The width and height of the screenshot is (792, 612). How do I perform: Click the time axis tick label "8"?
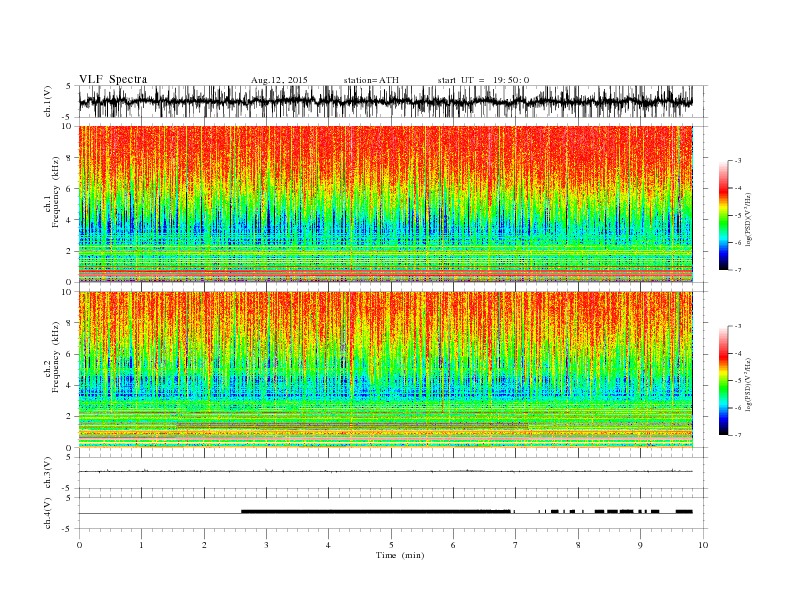coord(578,545)
